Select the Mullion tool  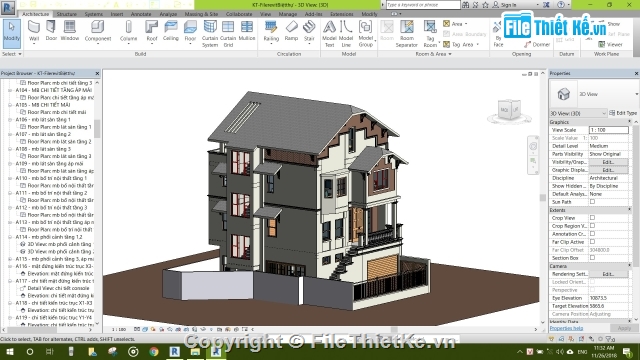pyautogui.click(x=247, y=32)
